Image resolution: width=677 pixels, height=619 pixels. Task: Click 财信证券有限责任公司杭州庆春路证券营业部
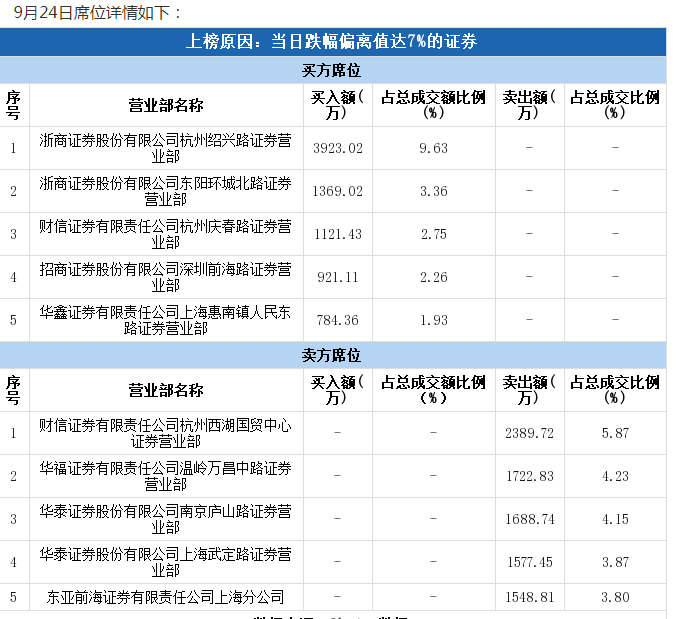coord(166,234)
